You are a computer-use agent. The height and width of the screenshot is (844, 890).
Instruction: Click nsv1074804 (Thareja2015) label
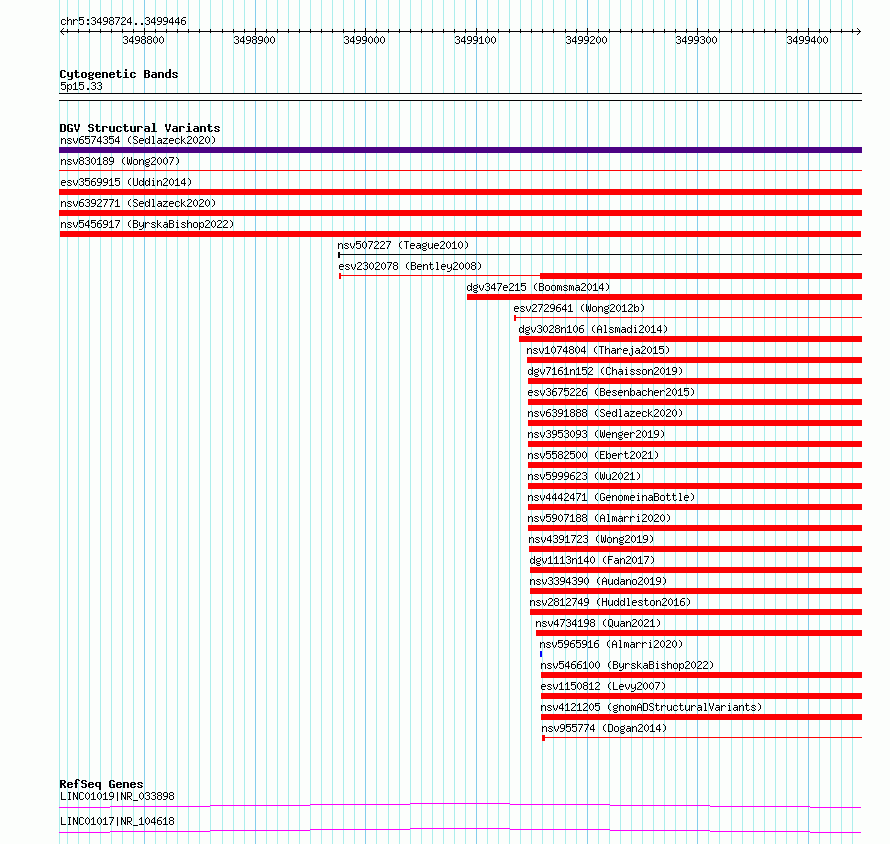(x=598, y=350)
